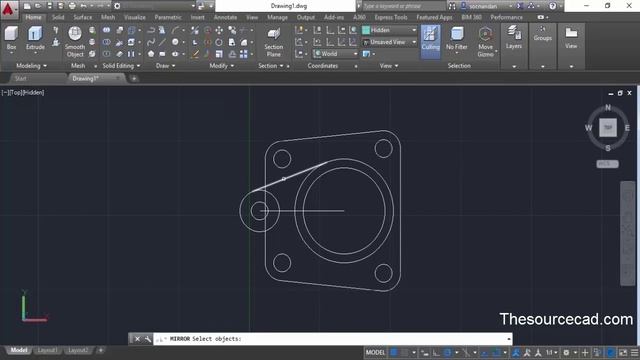Expand the Modeling panel
The image size is (640, 360).
(x=31, y=66)
